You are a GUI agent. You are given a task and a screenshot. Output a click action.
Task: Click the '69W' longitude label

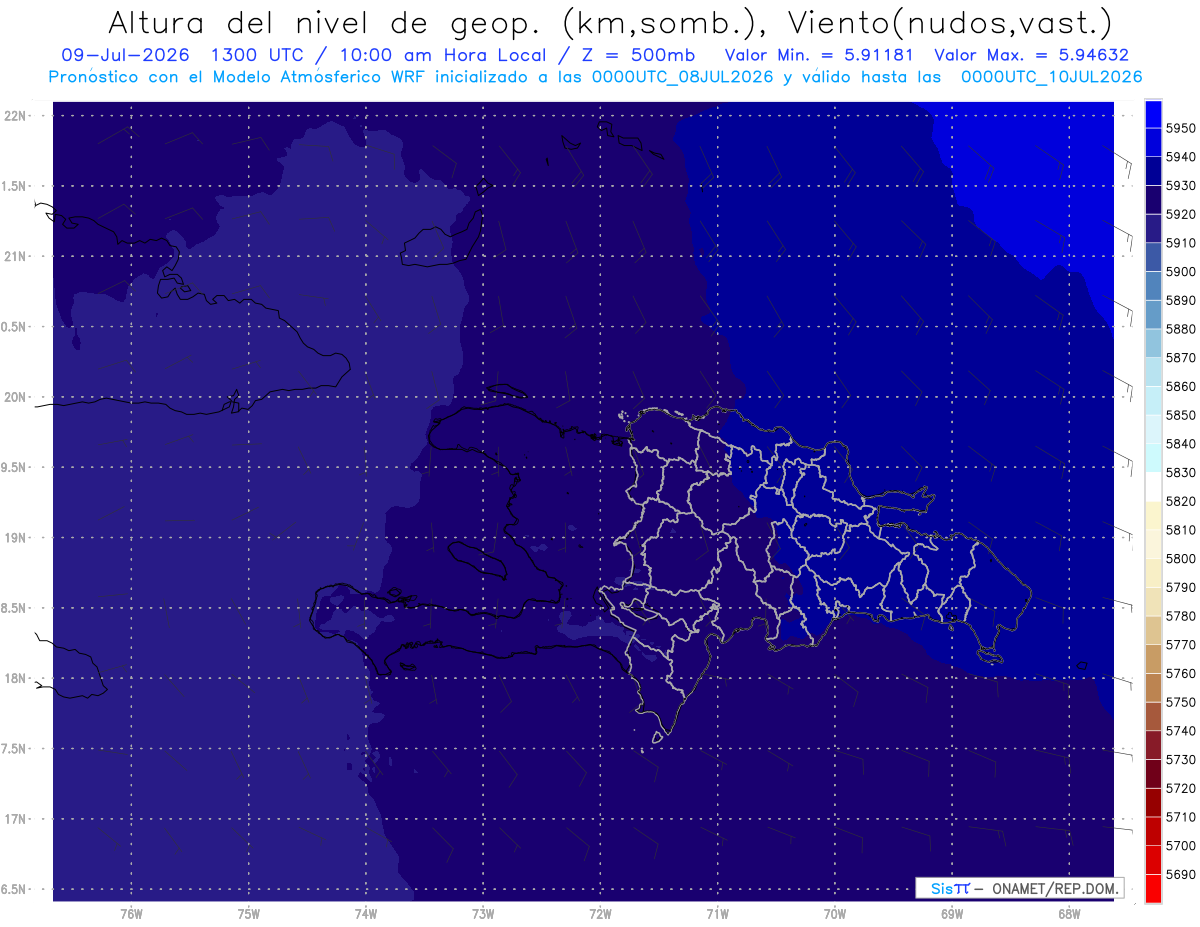[x=952, y=913]
